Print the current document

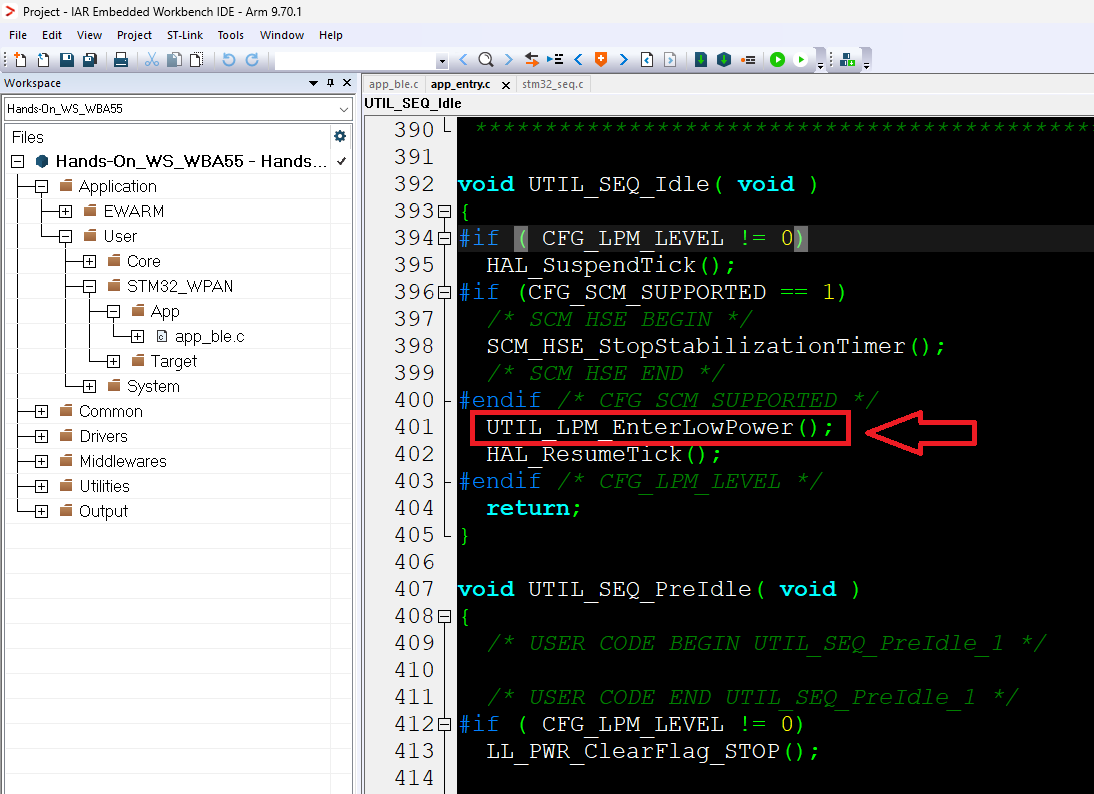point(120,59)
